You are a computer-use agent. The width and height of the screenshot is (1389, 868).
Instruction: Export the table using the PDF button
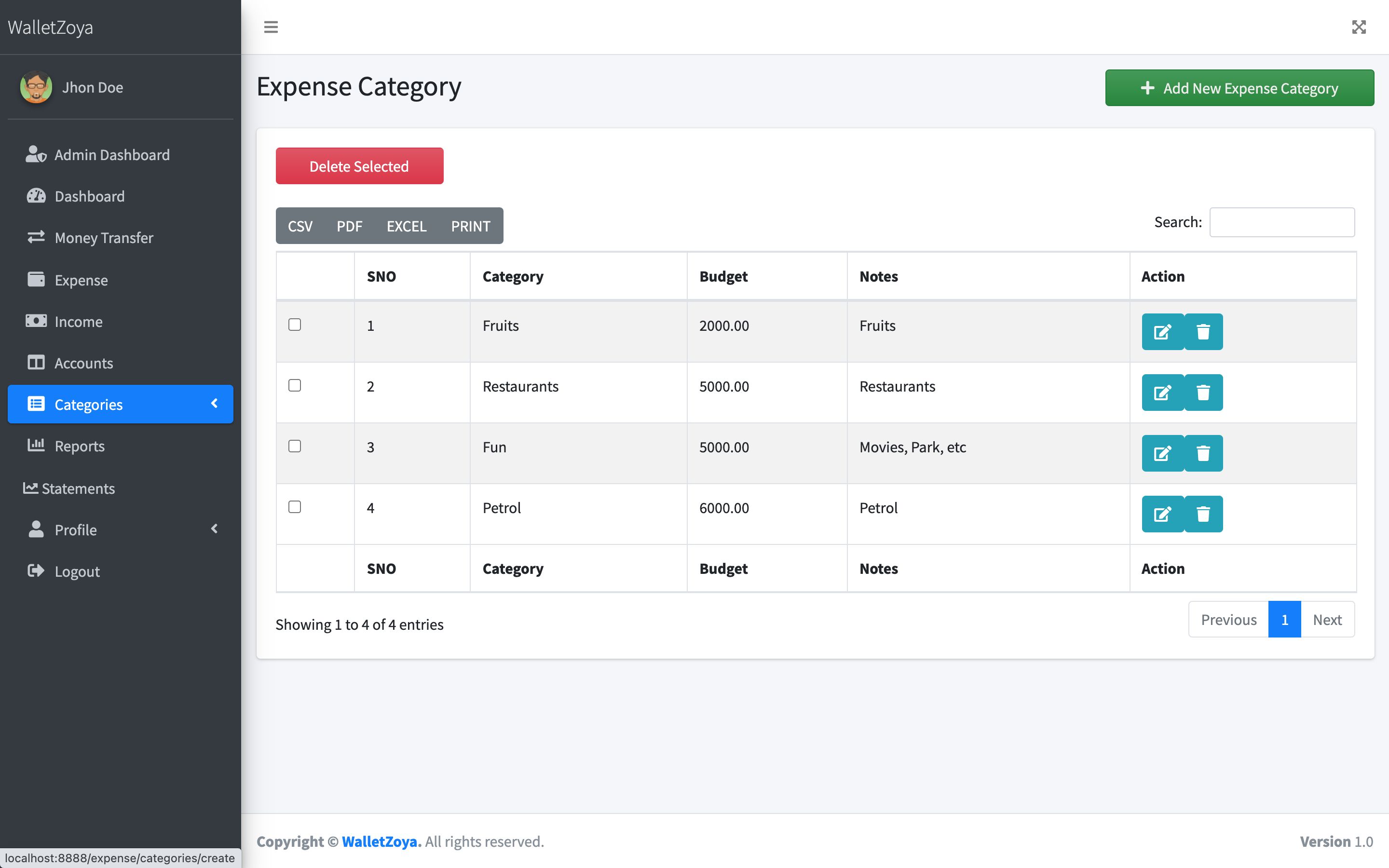pyautogui.click(x=349, y=226)
